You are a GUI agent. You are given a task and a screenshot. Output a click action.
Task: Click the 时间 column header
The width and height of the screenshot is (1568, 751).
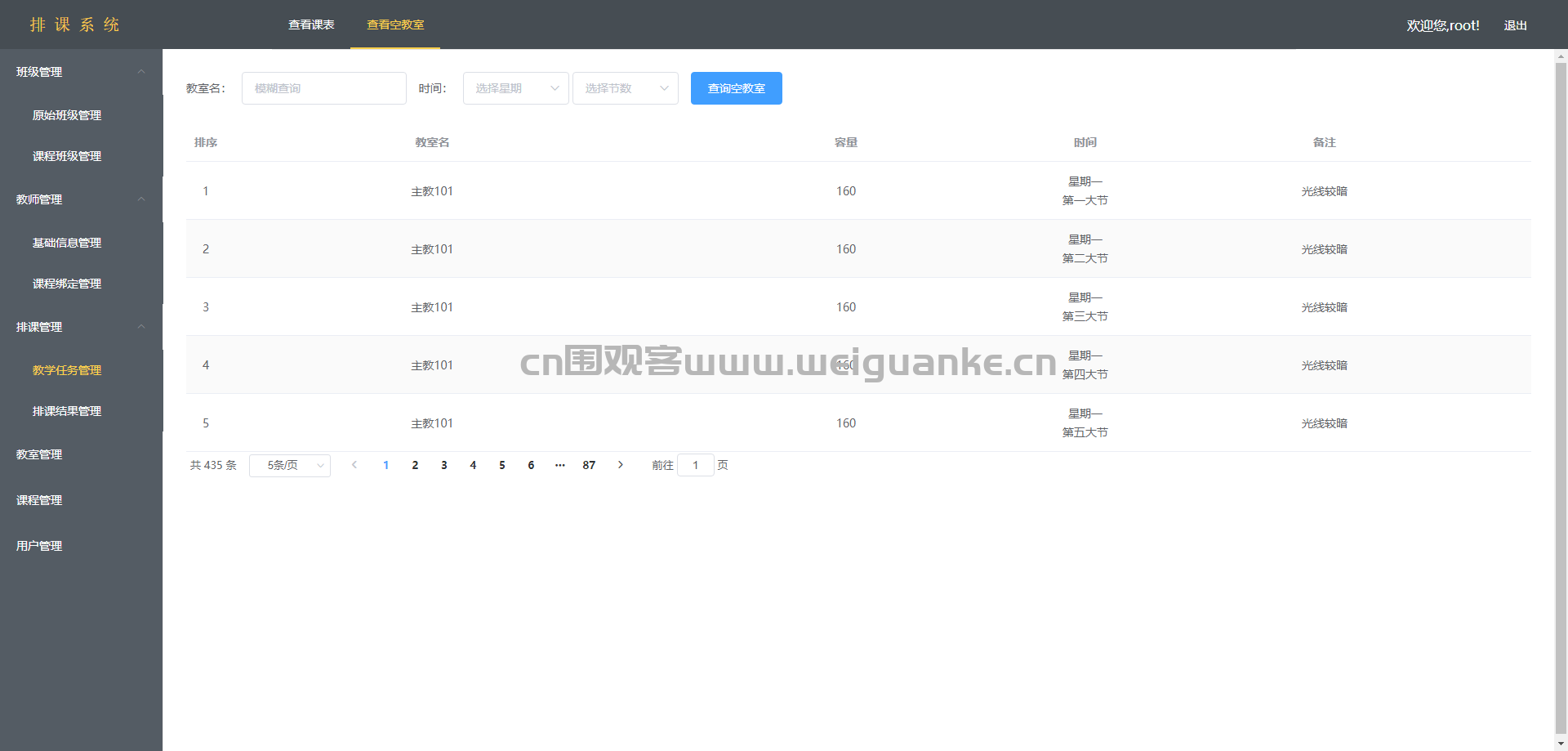click(x=1085, y=142)
